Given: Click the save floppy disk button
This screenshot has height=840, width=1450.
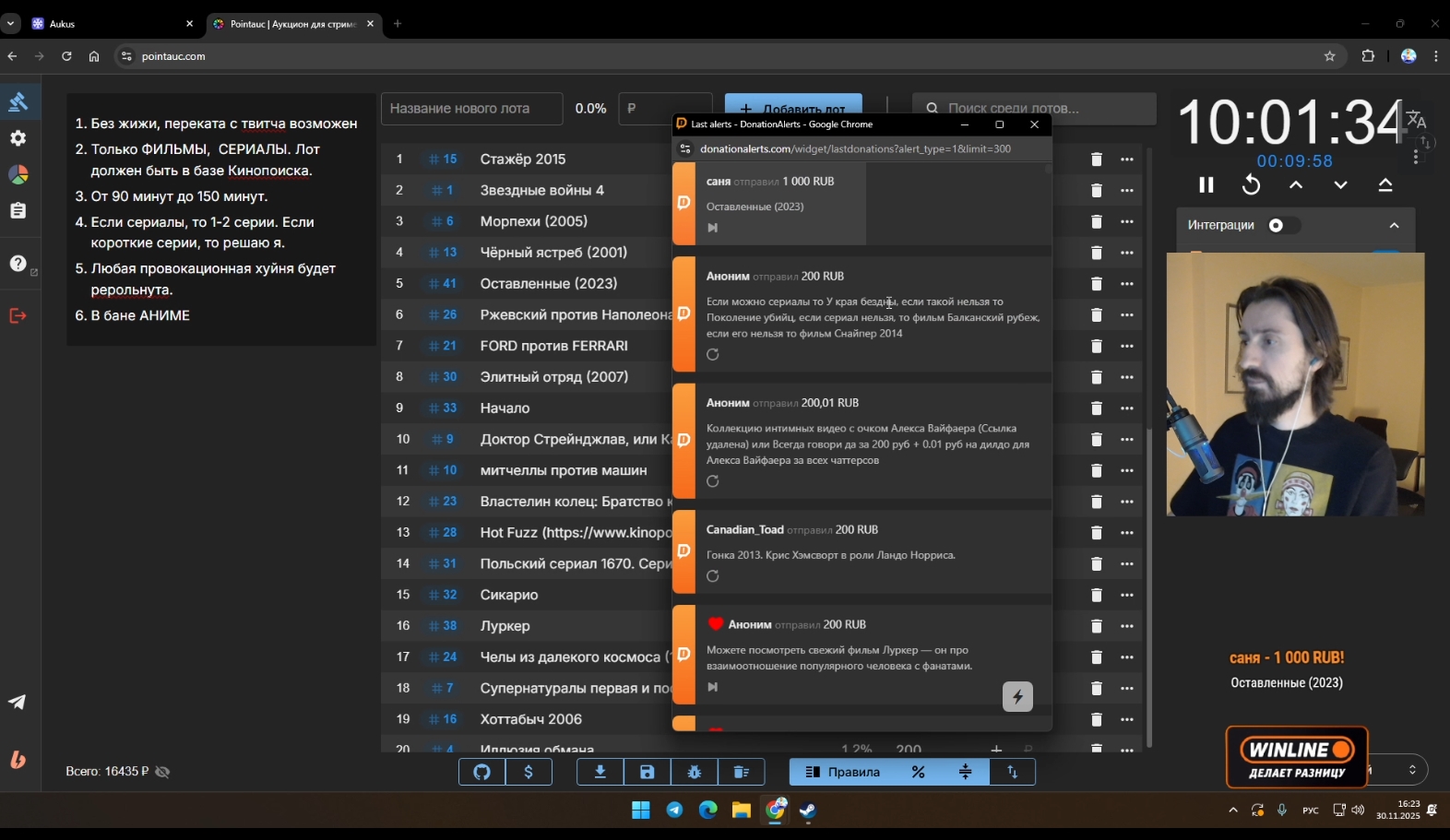Looking at the screenshot, I should (648, 772).
